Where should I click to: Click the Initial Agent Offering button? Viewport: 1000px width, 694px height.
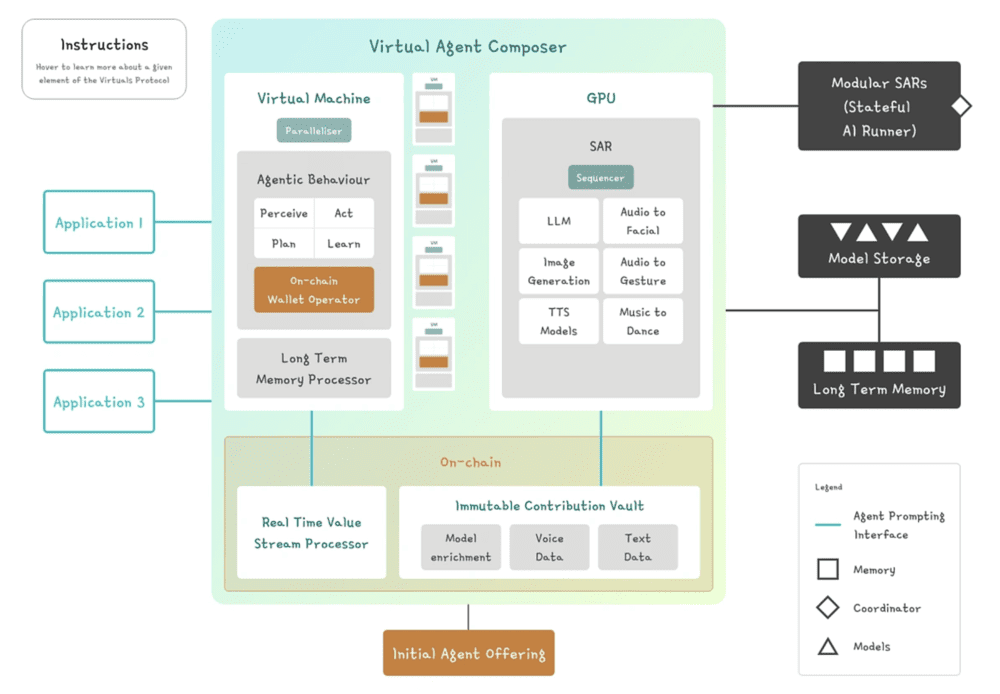[x=468, y=654]
